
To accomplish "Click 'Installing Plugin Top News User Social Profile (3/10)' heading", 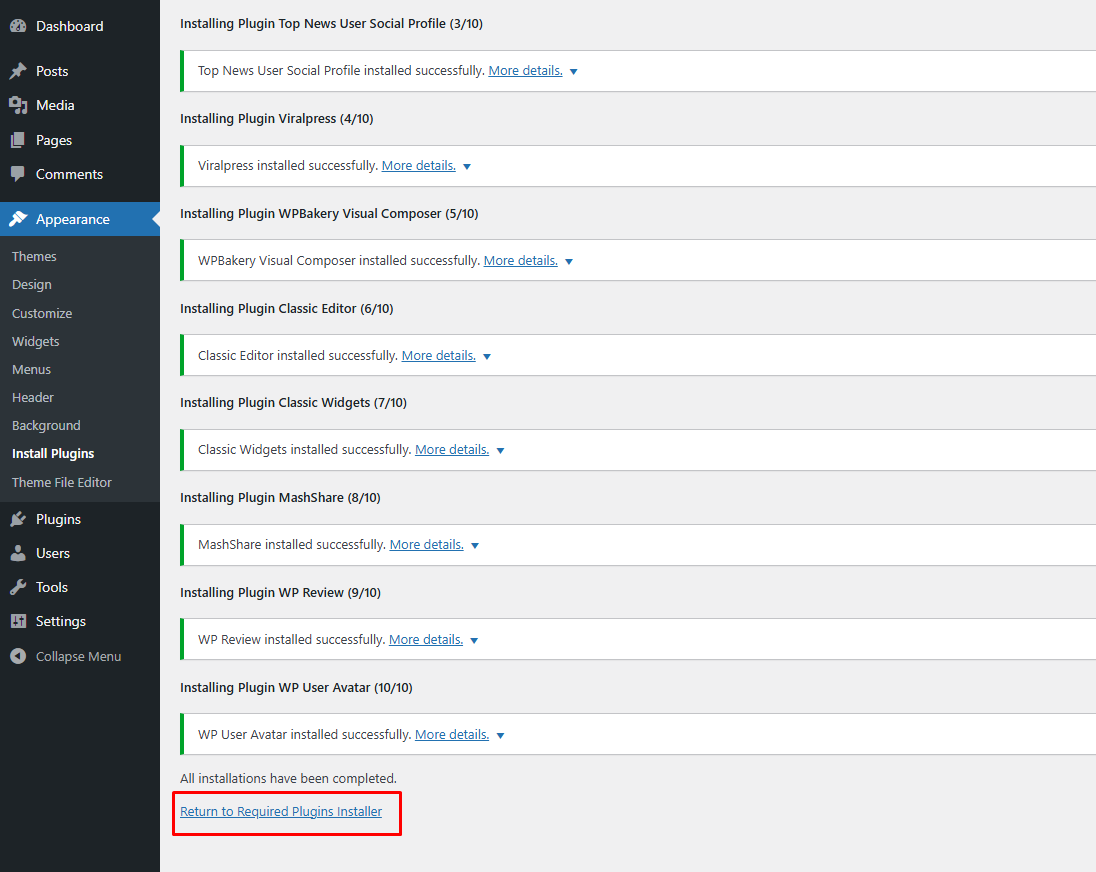I will click(x=331, y=24).
